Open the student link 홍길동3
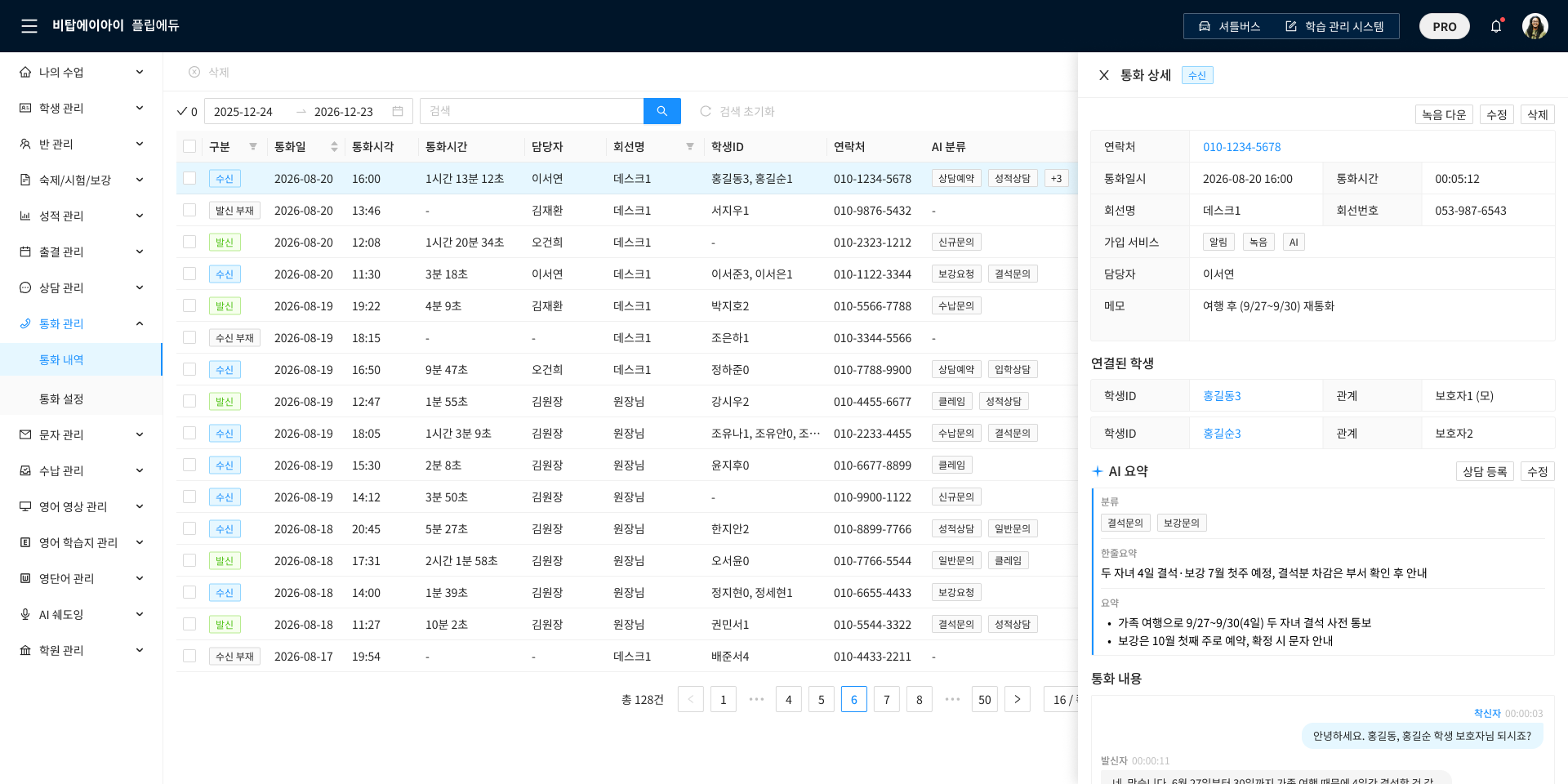The width and height of the screenshot is (1568, 784). click(1222, 396)
